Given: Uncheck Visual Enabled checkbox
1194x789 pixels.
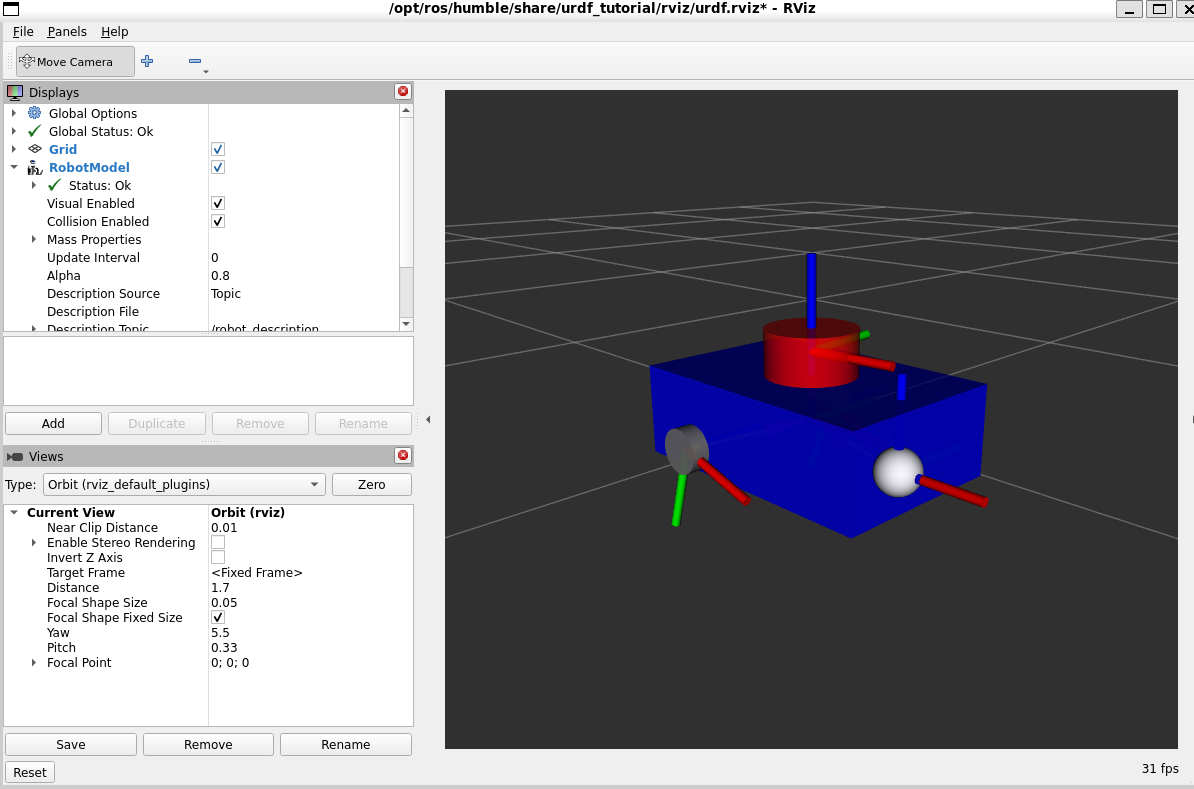Looking at the screenshot, I should tap(218, 204).
